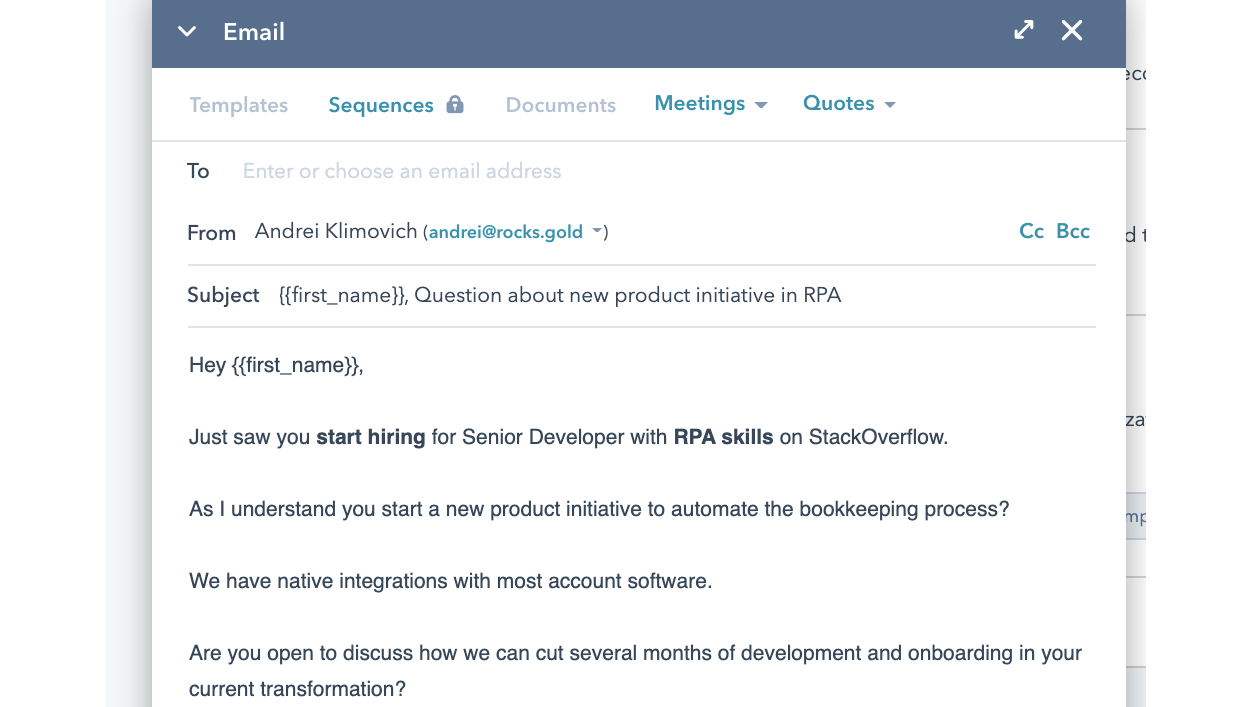The image size is (1258, 707).
Task: Expand the Quotes dropdown
Action: [x=848, y=104]
